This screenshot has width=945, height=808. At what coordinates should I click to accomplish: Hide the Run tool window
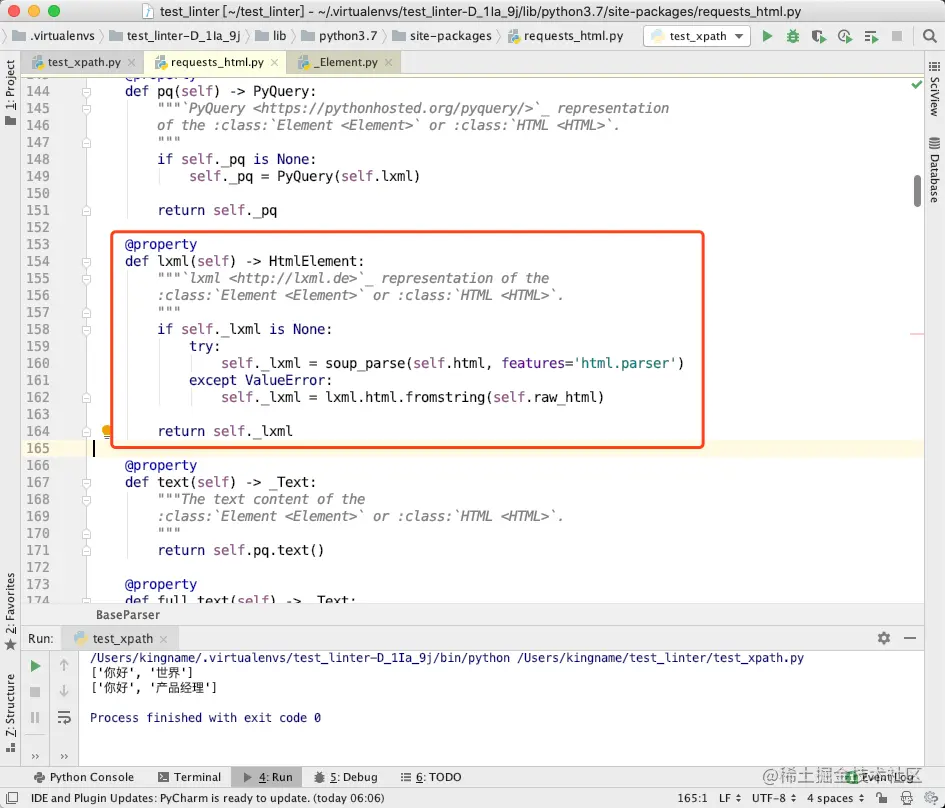click(x=910, y=638)
